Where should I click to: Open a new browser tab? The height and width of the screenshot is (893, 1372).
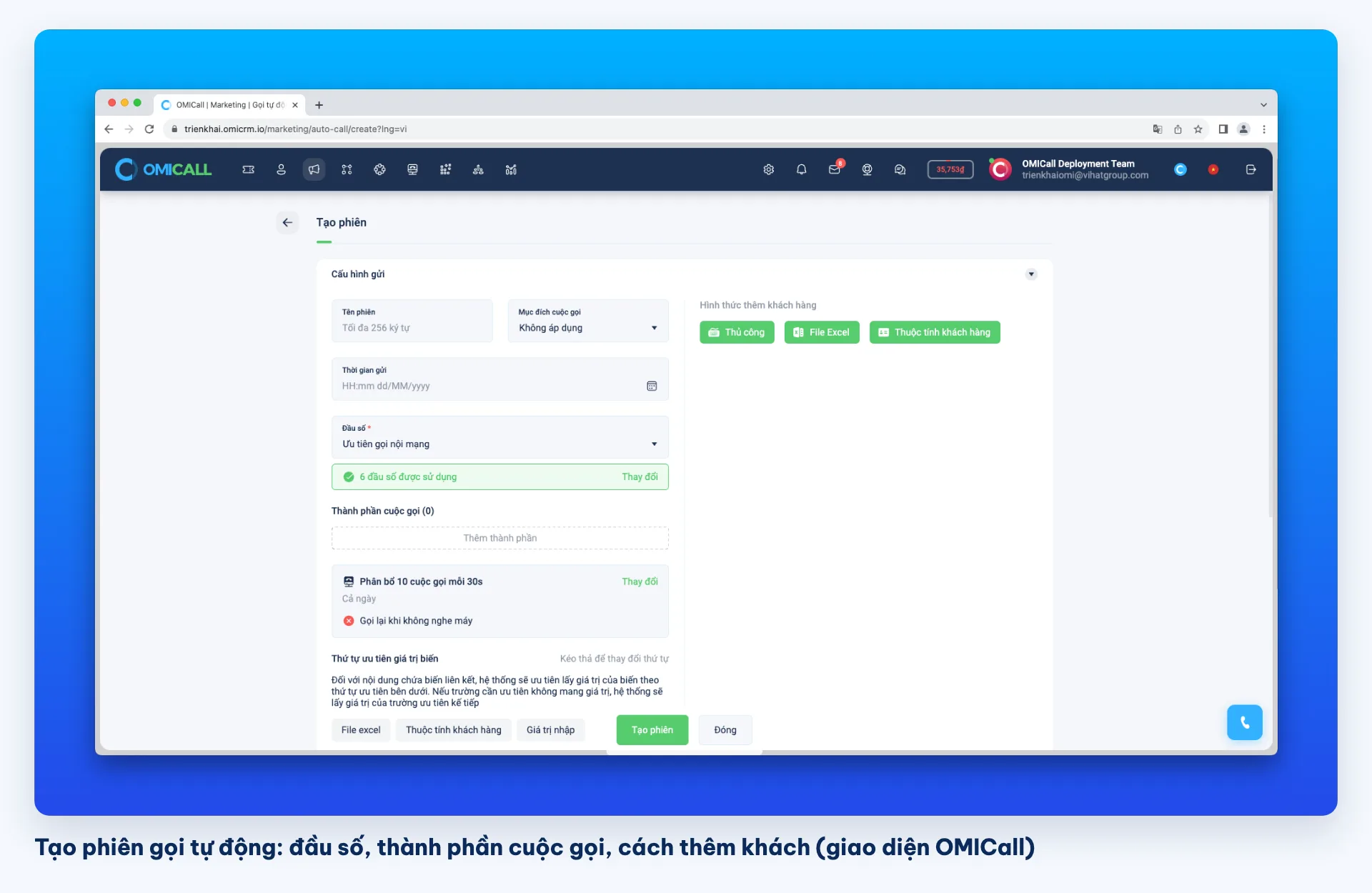(x=319, y=105)
